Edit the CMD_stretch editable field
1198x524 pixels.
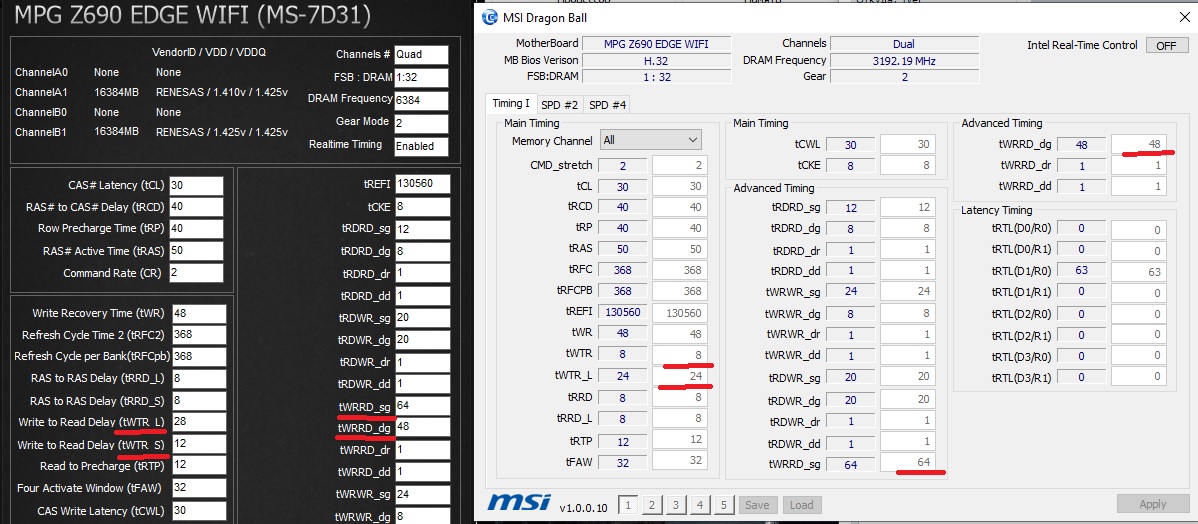click(680, 166)
